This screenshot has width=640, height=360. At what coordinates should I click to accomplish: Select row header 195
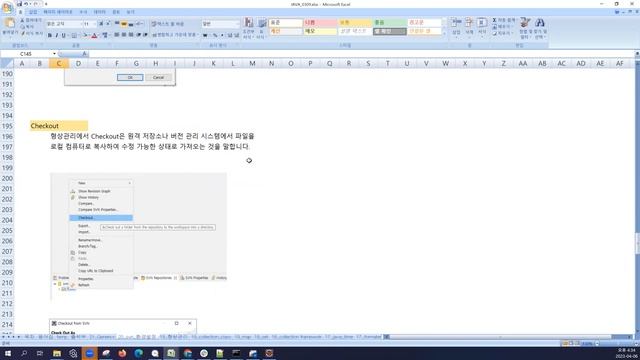(7, 126)
